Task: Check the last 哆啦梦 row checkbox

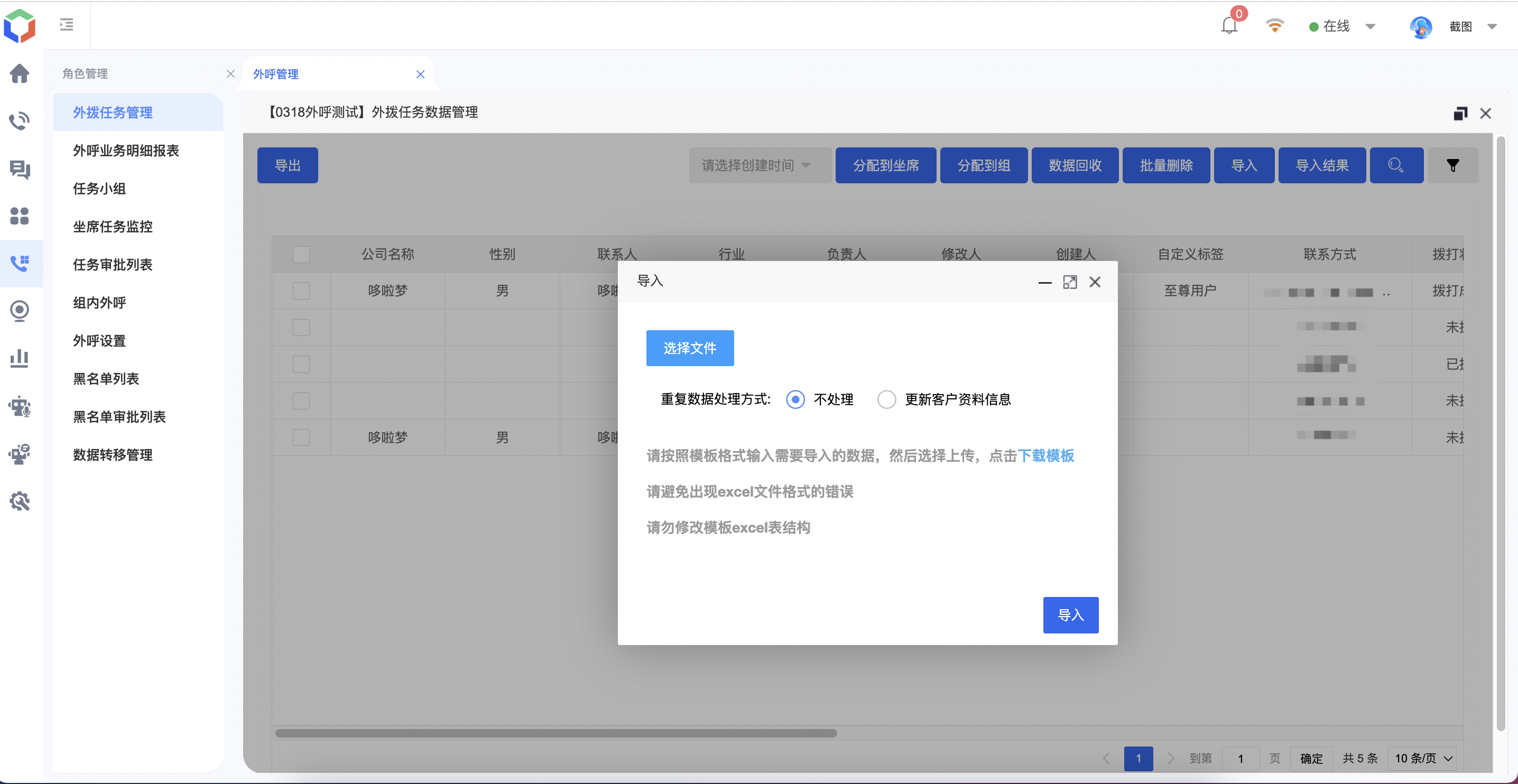Action: (301, 437)
